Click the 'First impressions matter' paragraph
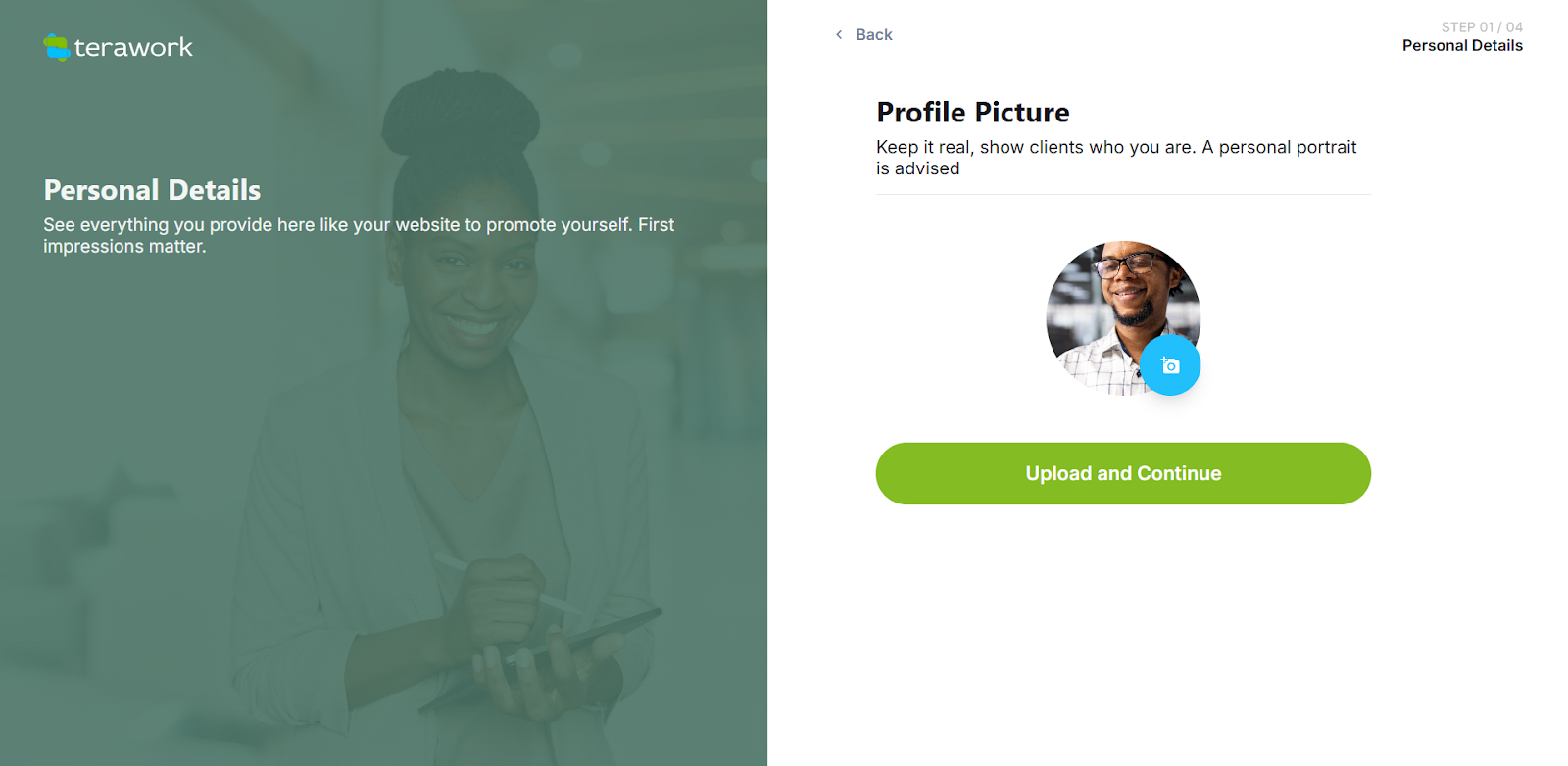 [x=359, y=236]
